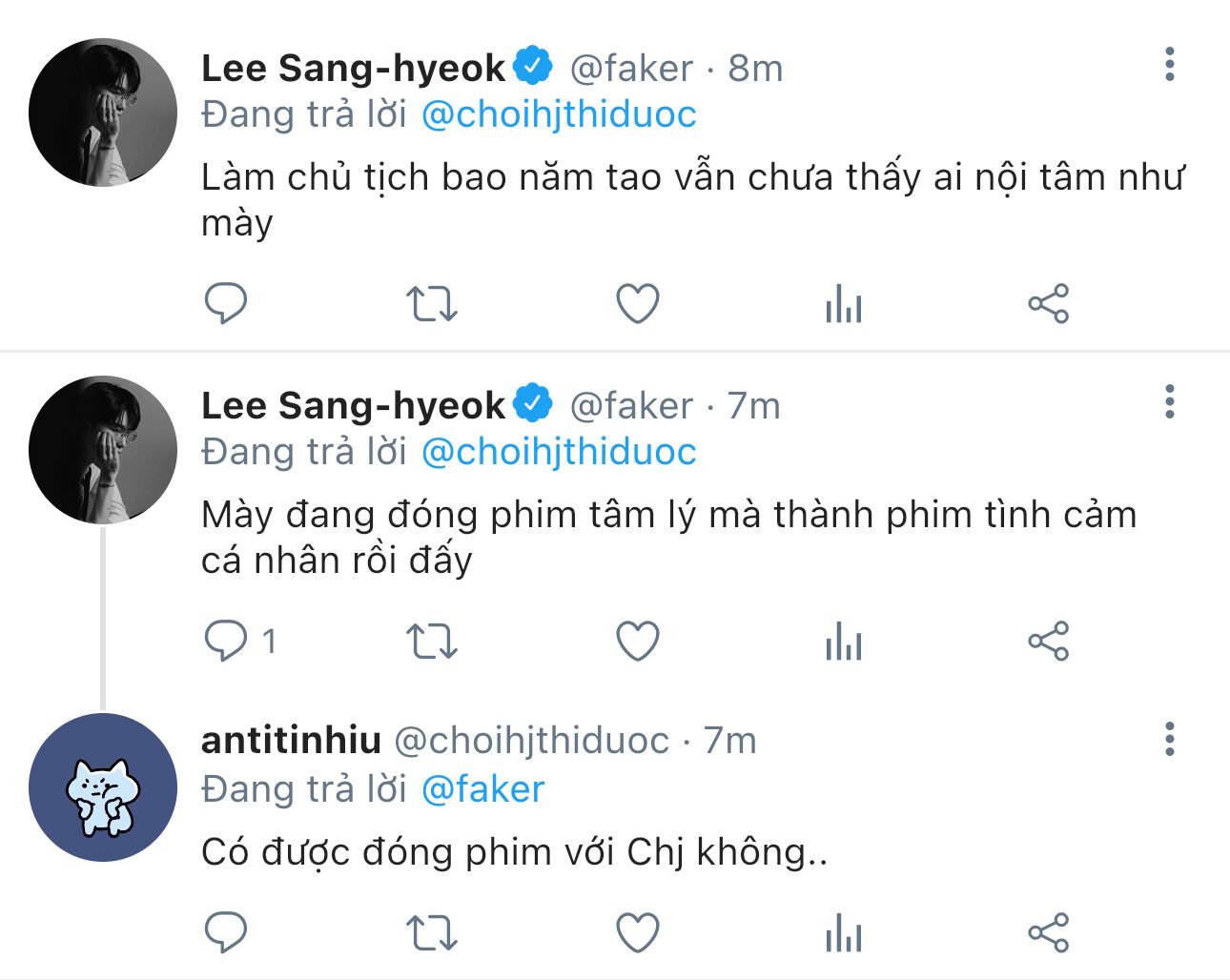Open more options for Faker's 7m tweet
1230x980 pixels.
pos(1170,402)
